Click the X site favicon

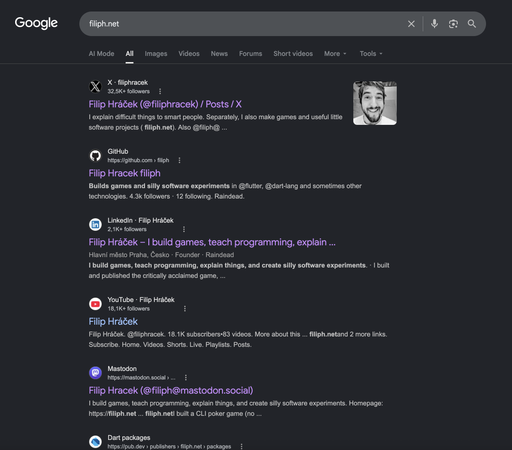95,87
